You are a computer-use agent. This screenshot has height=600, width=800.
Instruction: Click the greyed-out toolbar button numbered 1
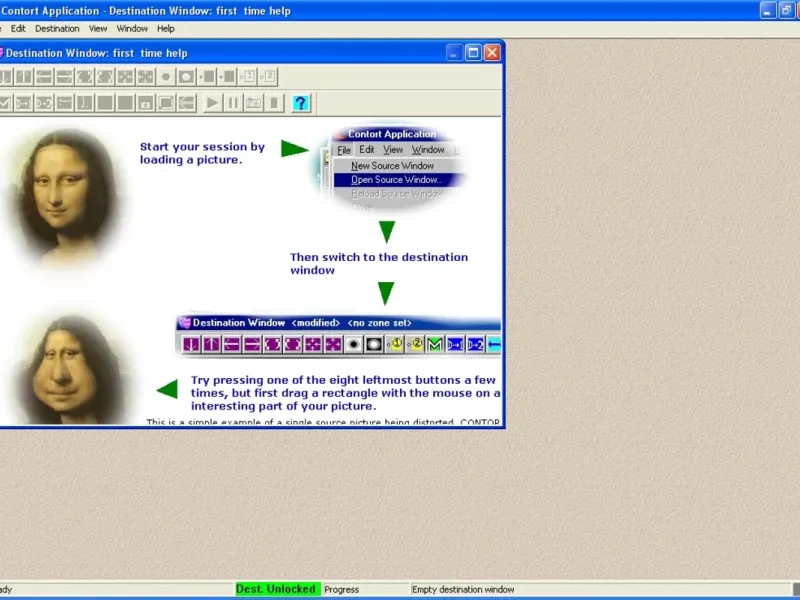(x=249, y=77)
